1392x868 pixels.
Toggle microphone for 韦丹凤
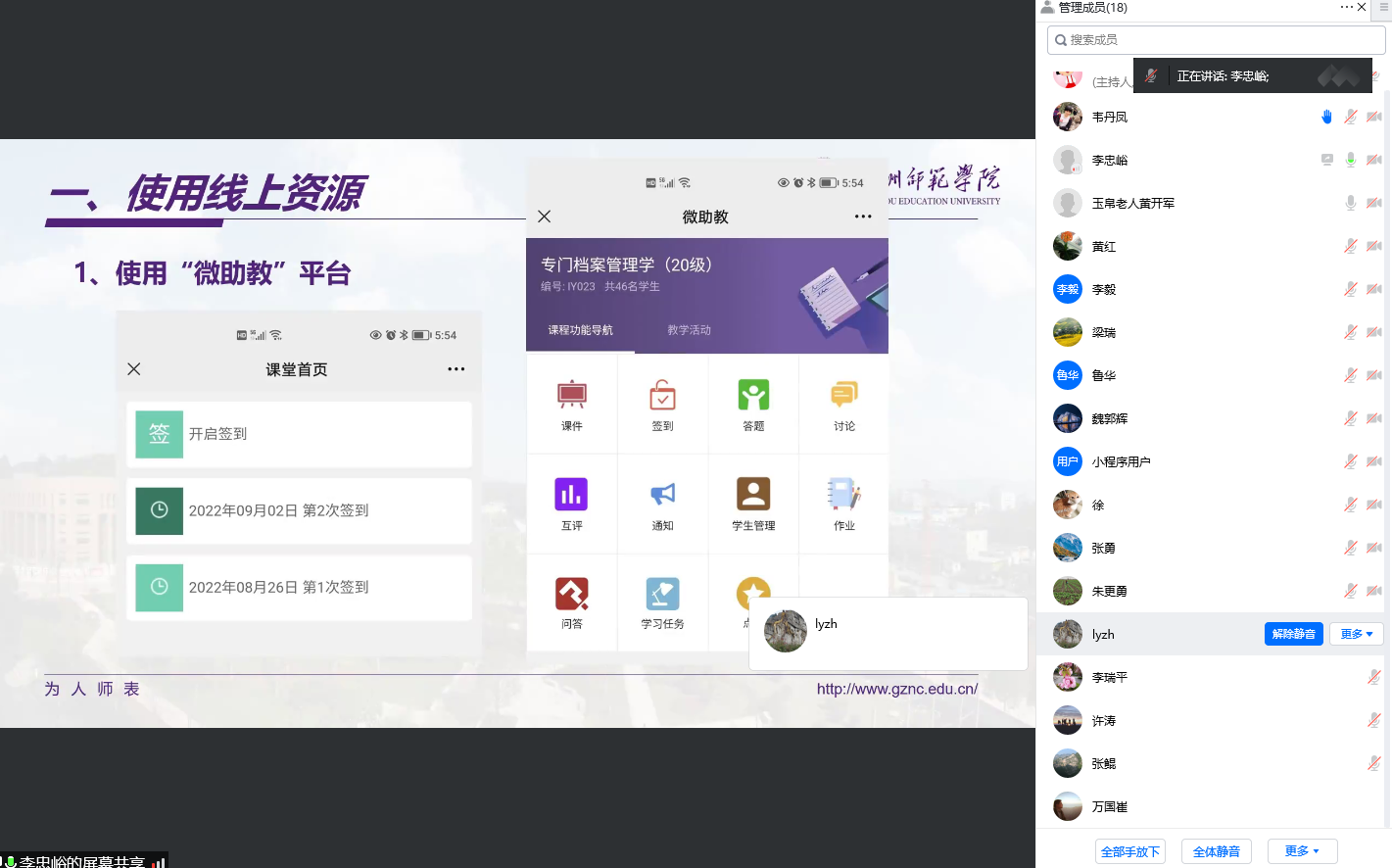[1351, 117]
